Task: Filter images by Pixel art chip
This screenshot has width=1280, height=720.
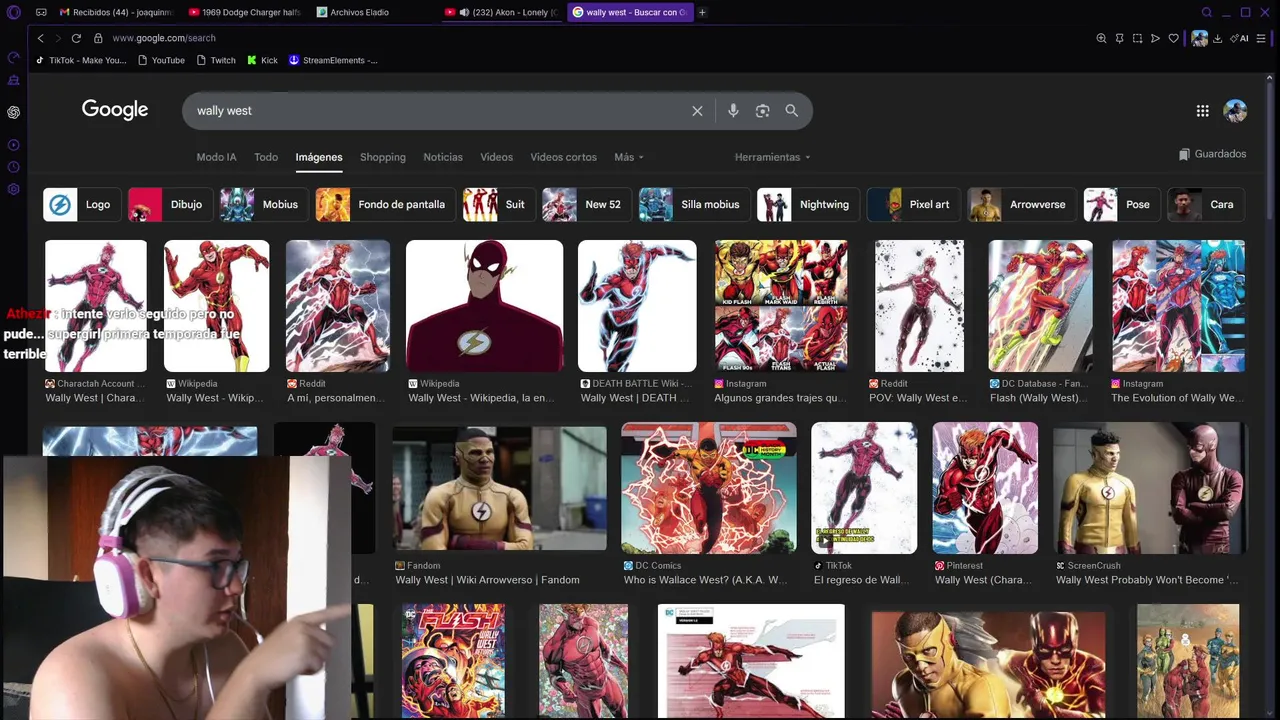Action: point(914,204)
